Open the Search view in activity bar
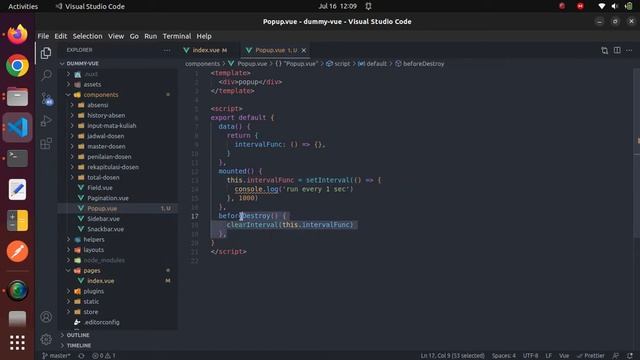This screenshot has width=640, height=360. (46, 75)
